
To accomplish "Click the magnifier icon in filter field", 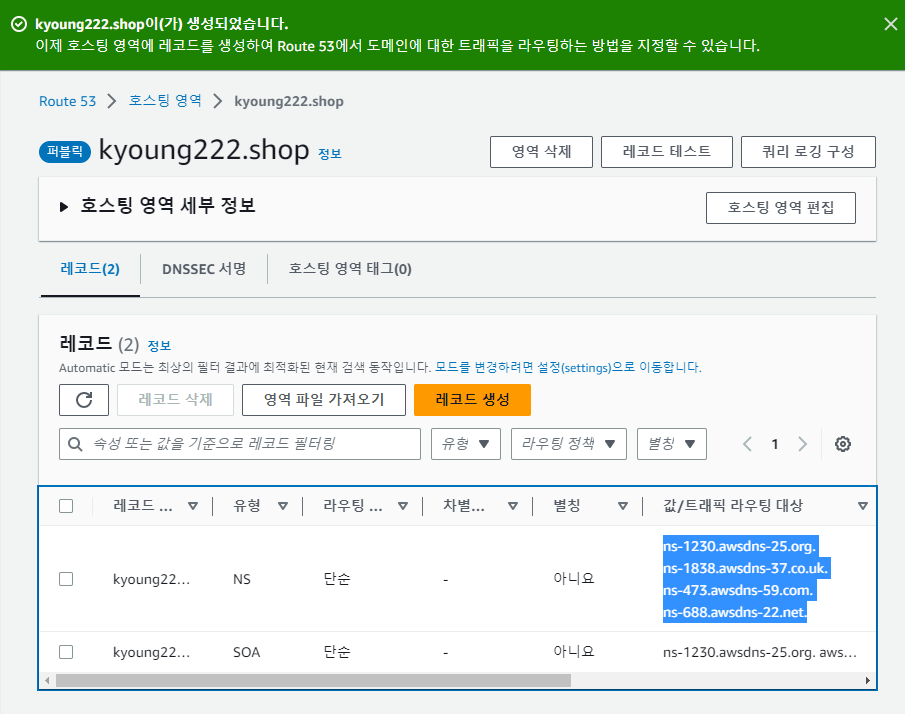I will [75, 444].
